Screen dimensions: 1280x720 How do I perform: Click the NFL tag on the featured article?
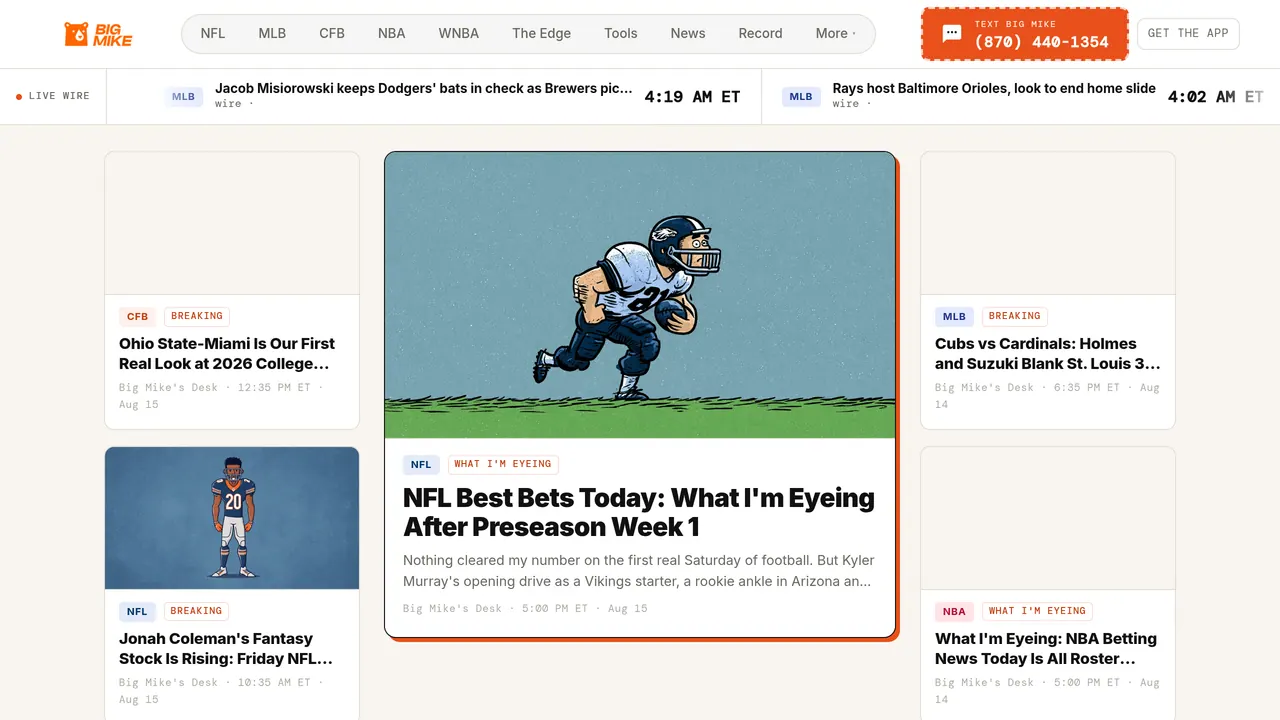click(421, 464)
